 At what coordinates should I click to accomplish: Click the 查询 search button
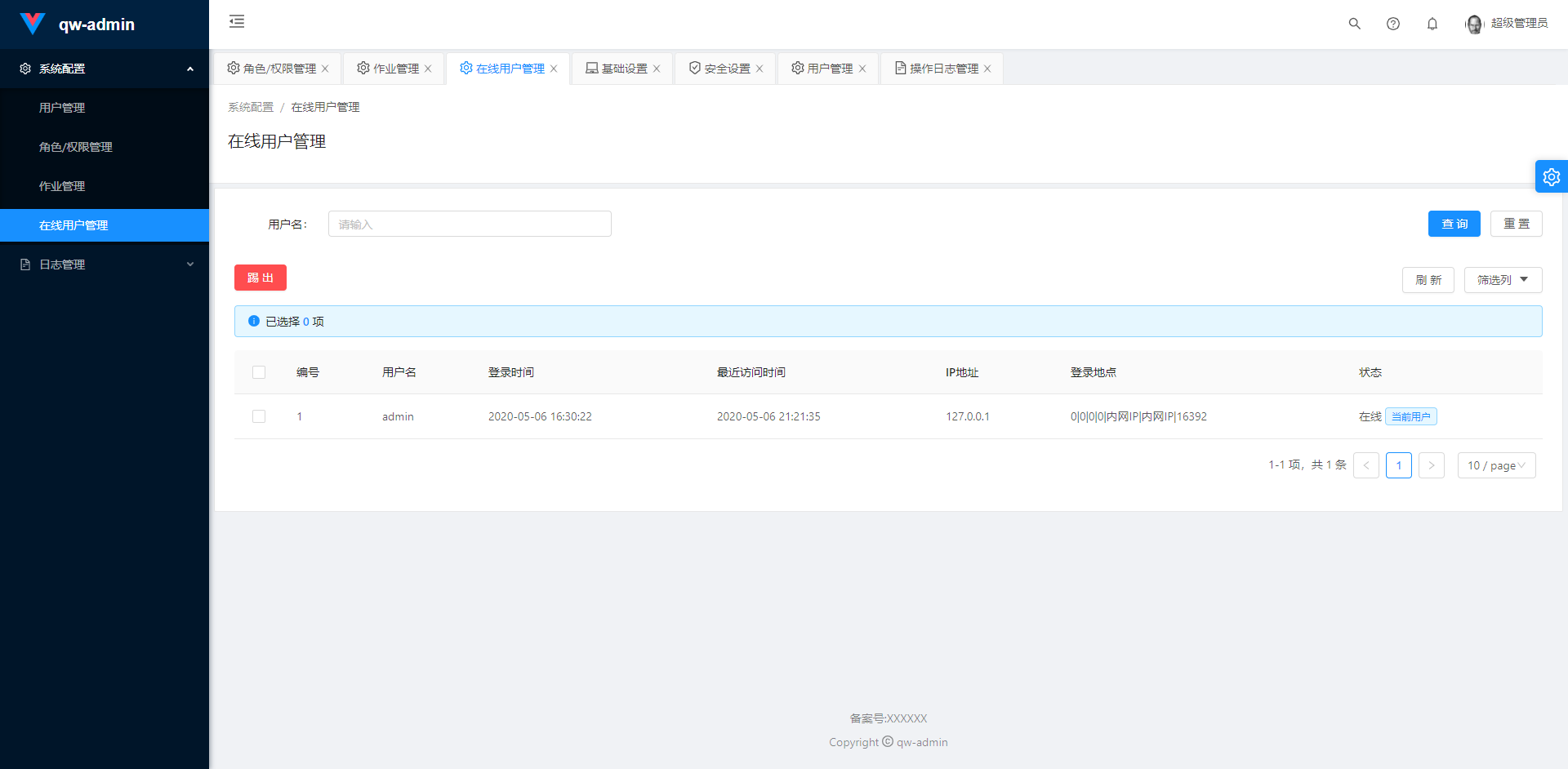click(x=1454, y=224)
